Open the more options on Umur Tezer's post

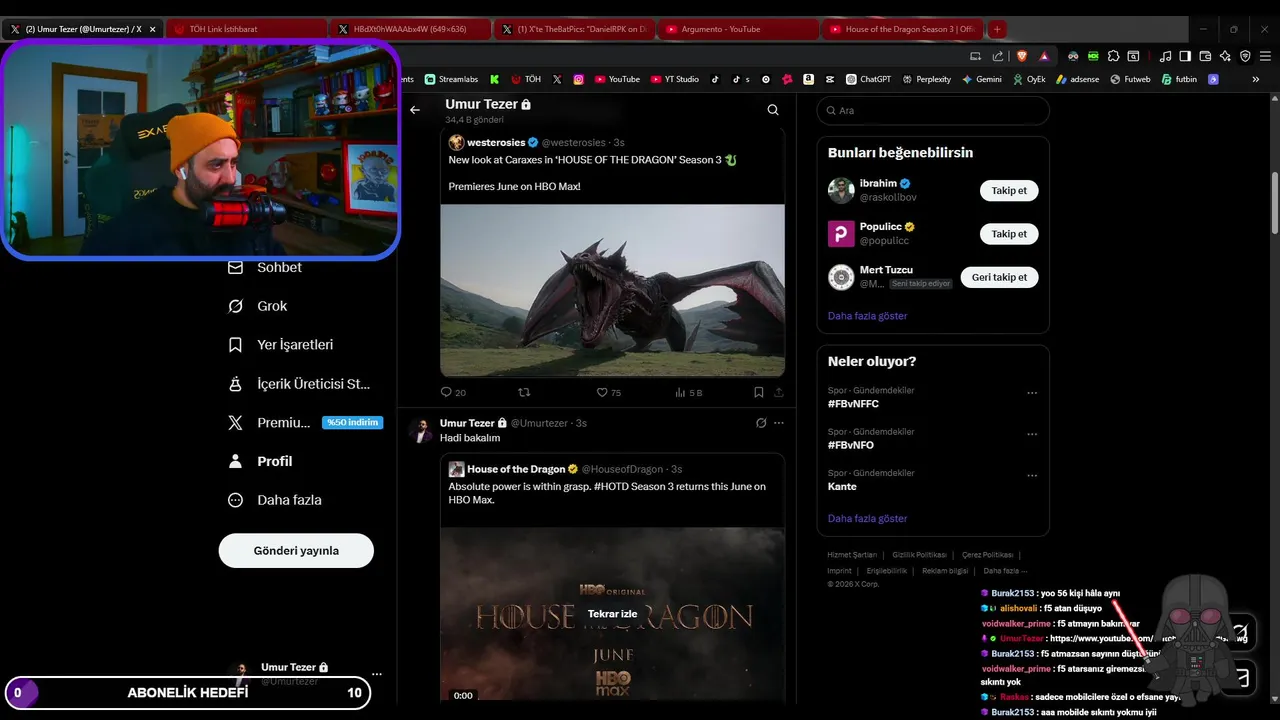pyautogui.click(x=779, y=423)
